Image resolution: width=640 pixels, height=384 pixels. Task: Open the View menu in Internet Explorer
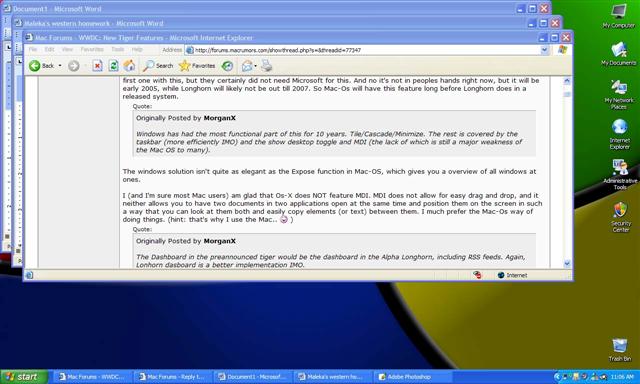click(67, 49)
